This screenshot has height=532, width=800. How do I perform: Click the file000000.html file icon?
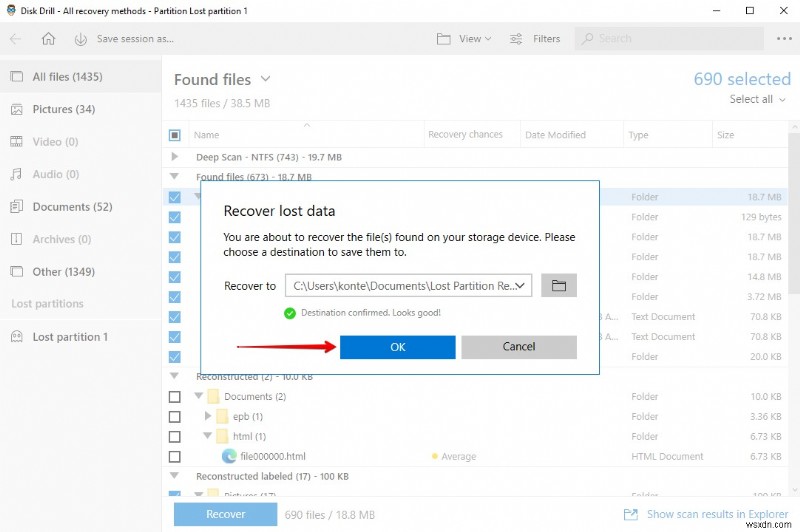[229, 456]
